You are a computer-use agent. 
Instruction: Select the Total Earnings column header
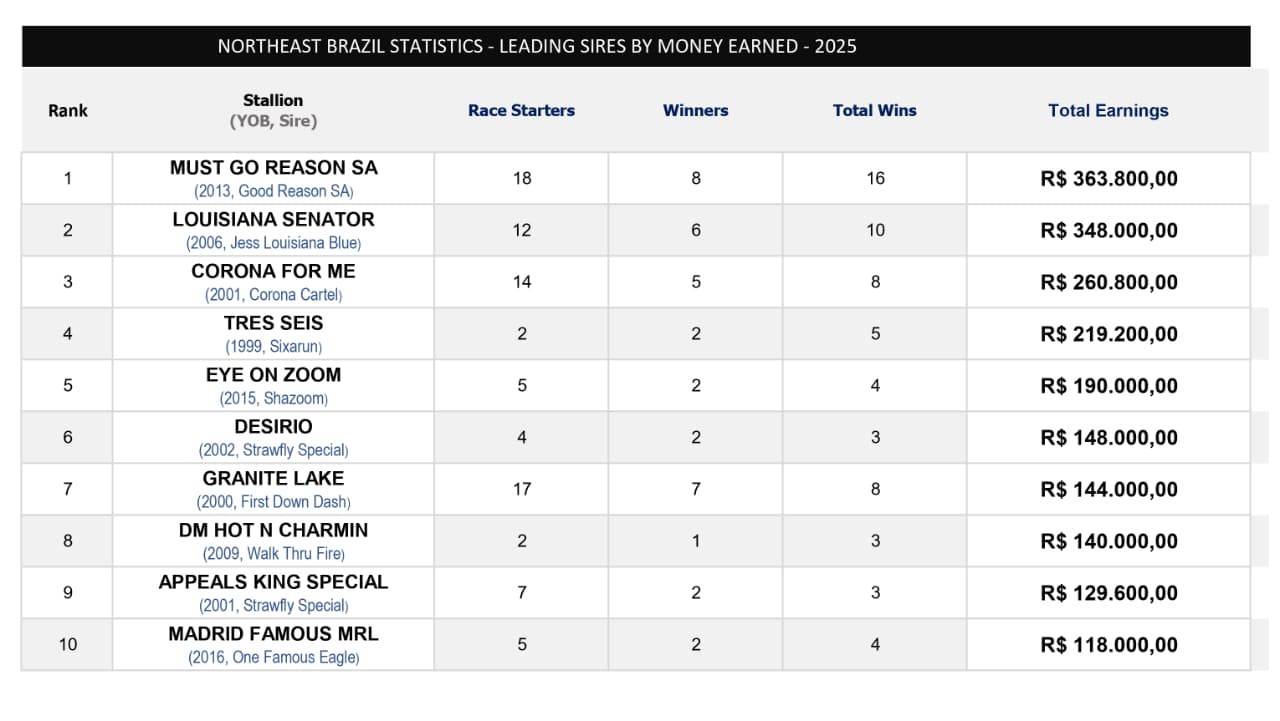tap(1108, 111)
